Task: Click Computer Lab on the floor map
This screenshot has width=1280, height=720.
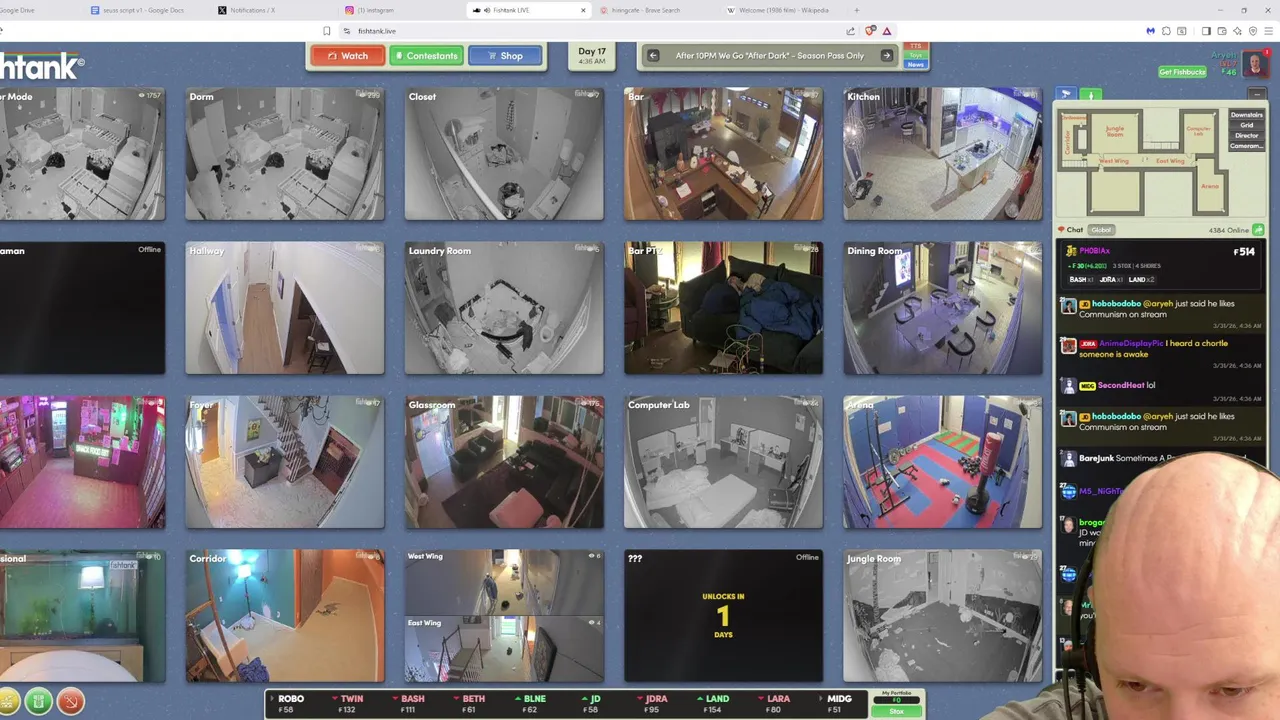Action: coord(1198,130)
